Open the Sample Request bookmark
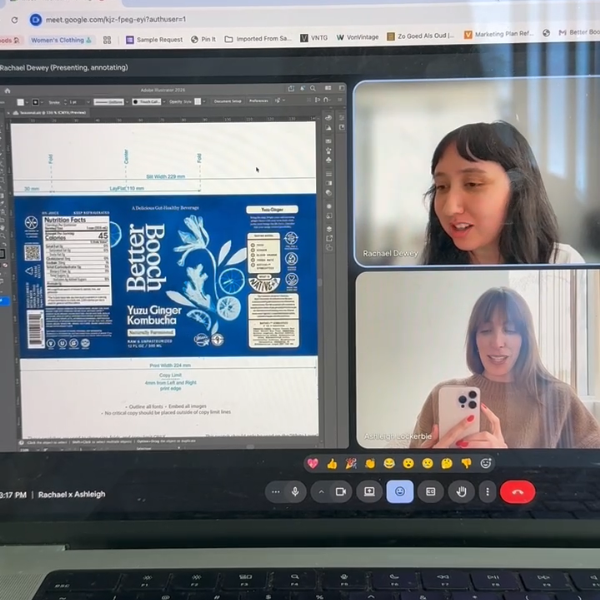The width and height of the screenshot is (600, 600). point(155,39)
